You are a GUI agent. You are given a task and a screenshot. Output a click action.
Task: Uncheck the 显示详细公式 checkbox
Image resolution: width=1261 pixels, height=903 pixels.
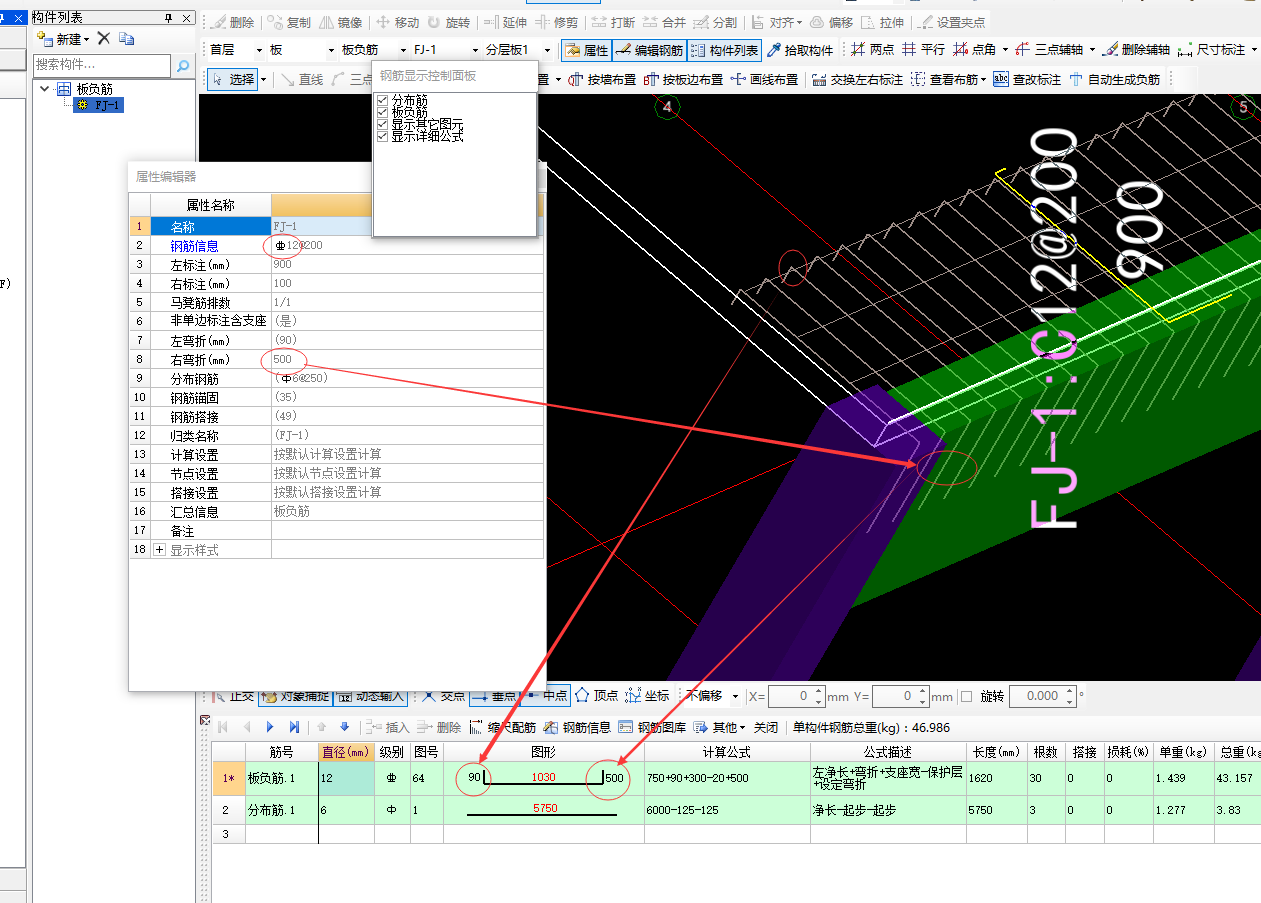click(x=383, y=136)
